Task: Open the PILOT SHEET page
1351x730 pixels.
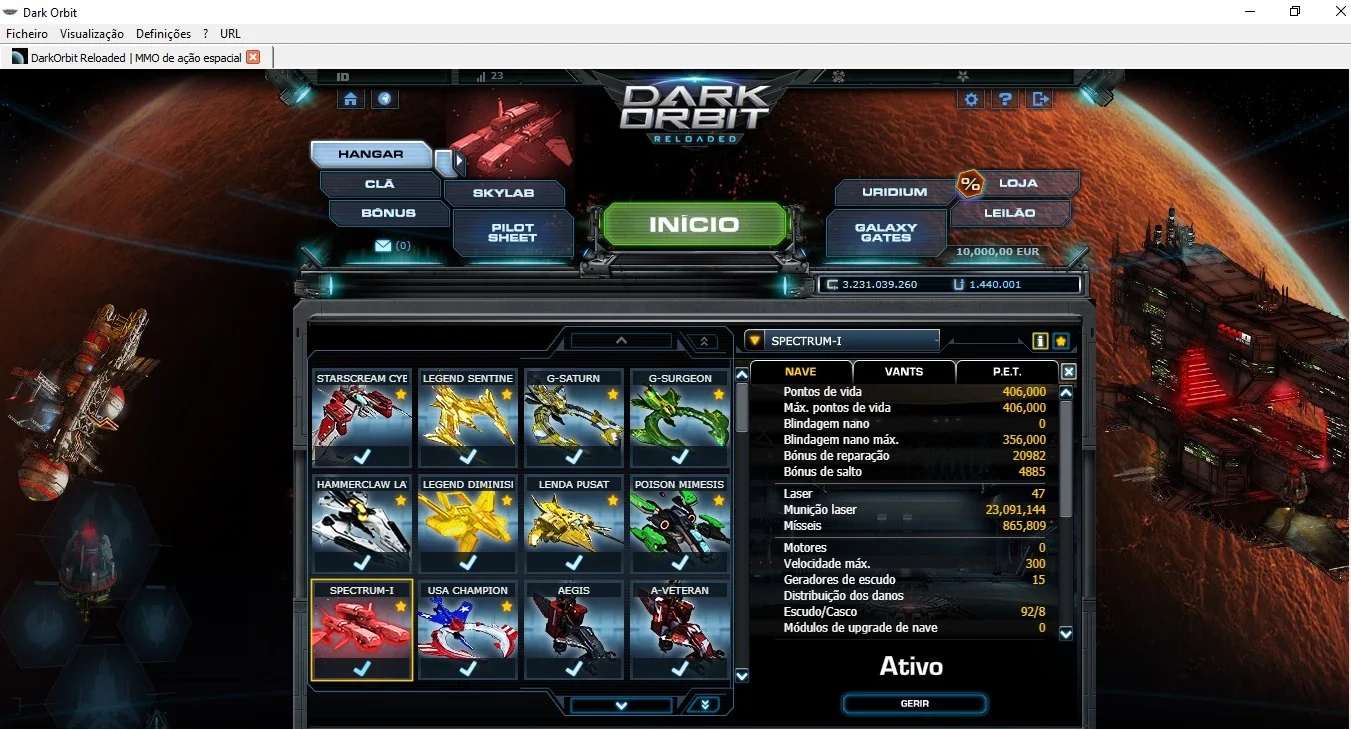Action: (x=512, y=233)
